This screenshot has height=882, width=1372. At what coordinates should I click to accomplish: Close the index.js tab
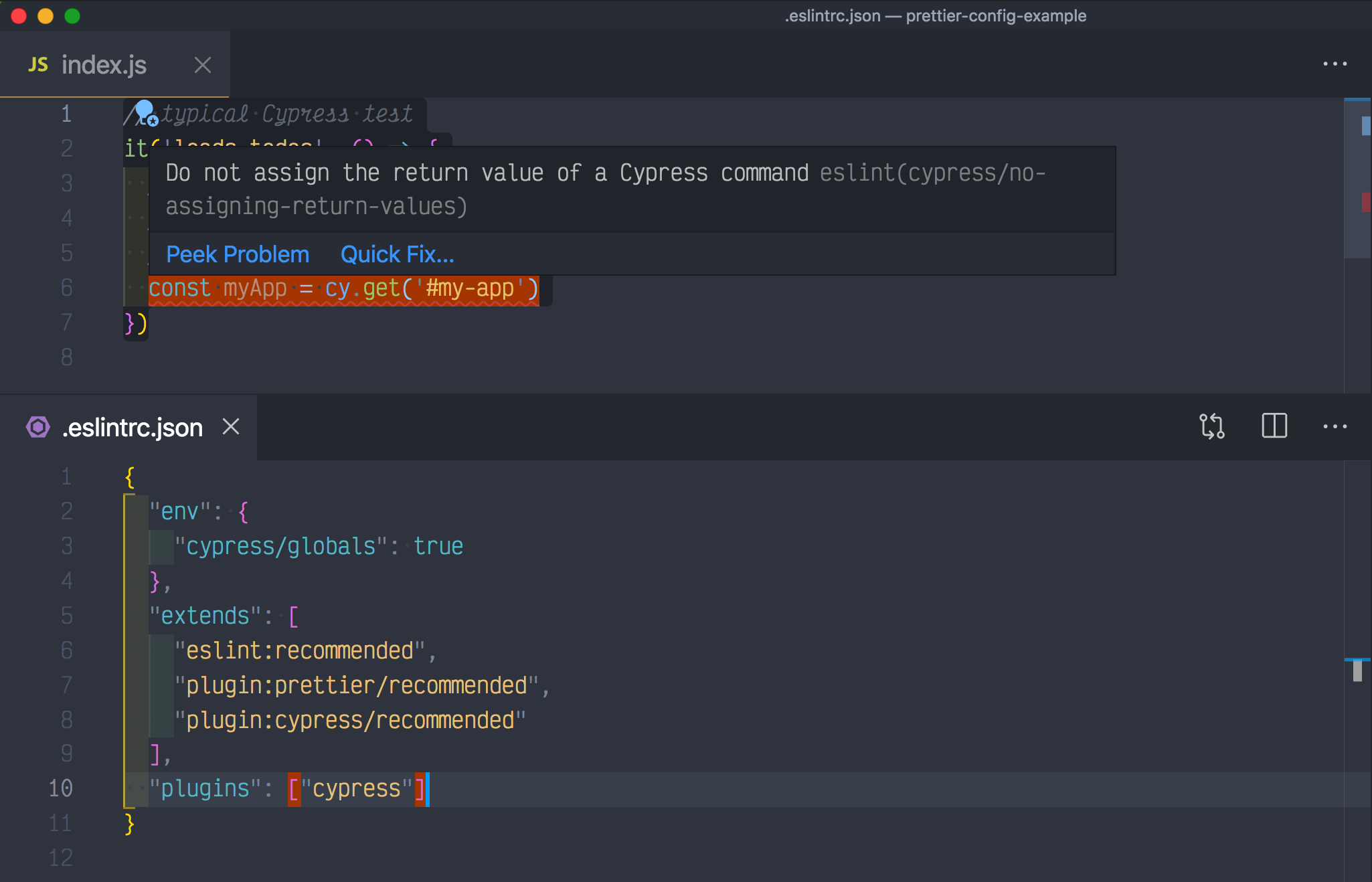(x=203, y=65)
